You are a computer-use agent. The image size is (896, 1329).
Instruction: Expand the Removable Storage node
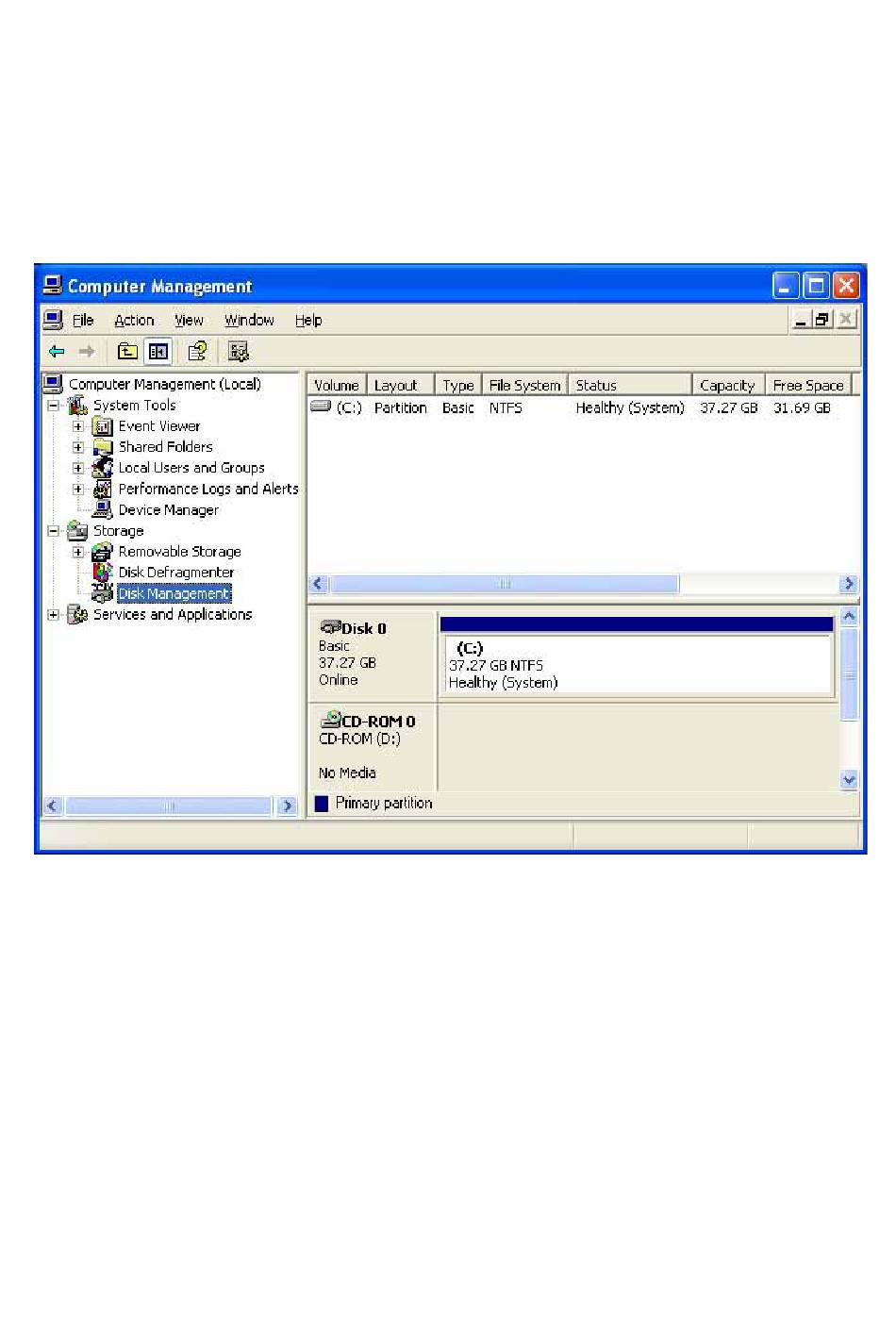78,552
